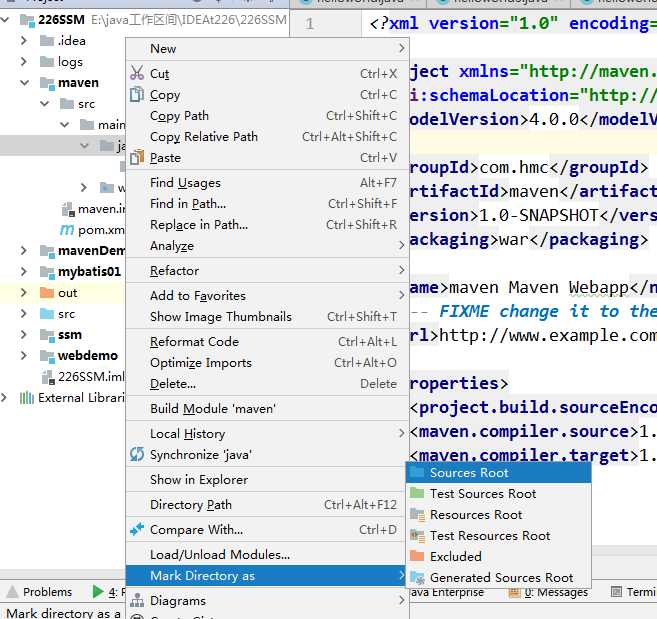Click the Cut scissors icon
657x619 pixels.
click(137, 73)
